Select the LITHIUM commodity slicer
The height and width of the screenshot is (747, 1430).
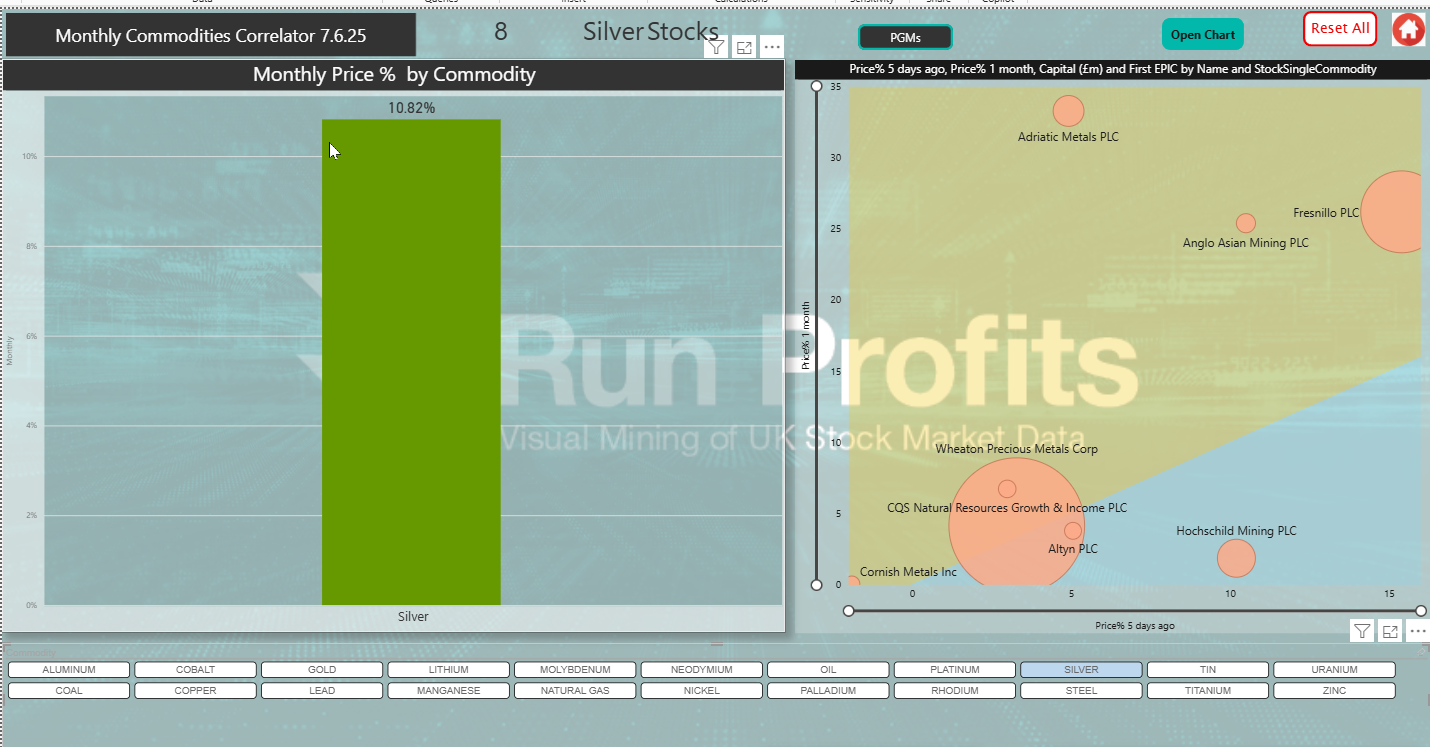coord(449,670)
